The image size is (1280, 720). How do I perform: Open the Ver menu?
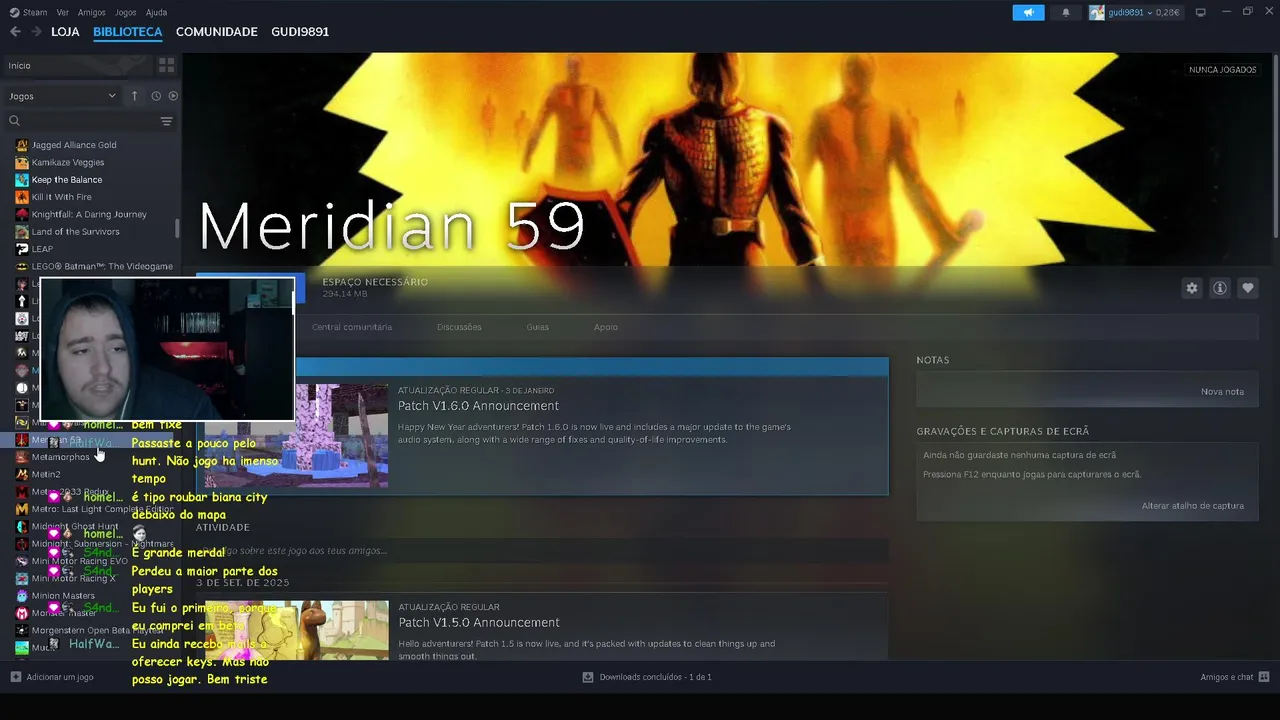(63, 13)
